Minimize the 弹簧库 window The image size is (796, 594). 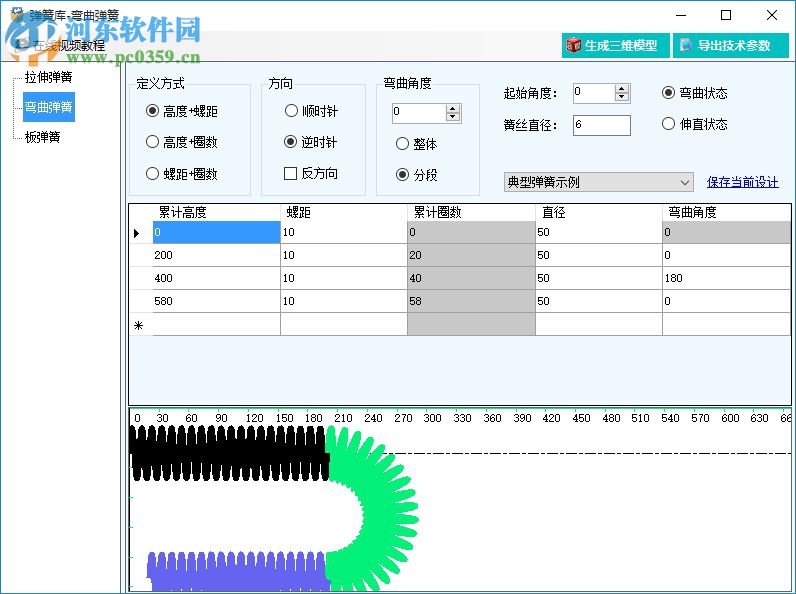[x=681, y=15]
